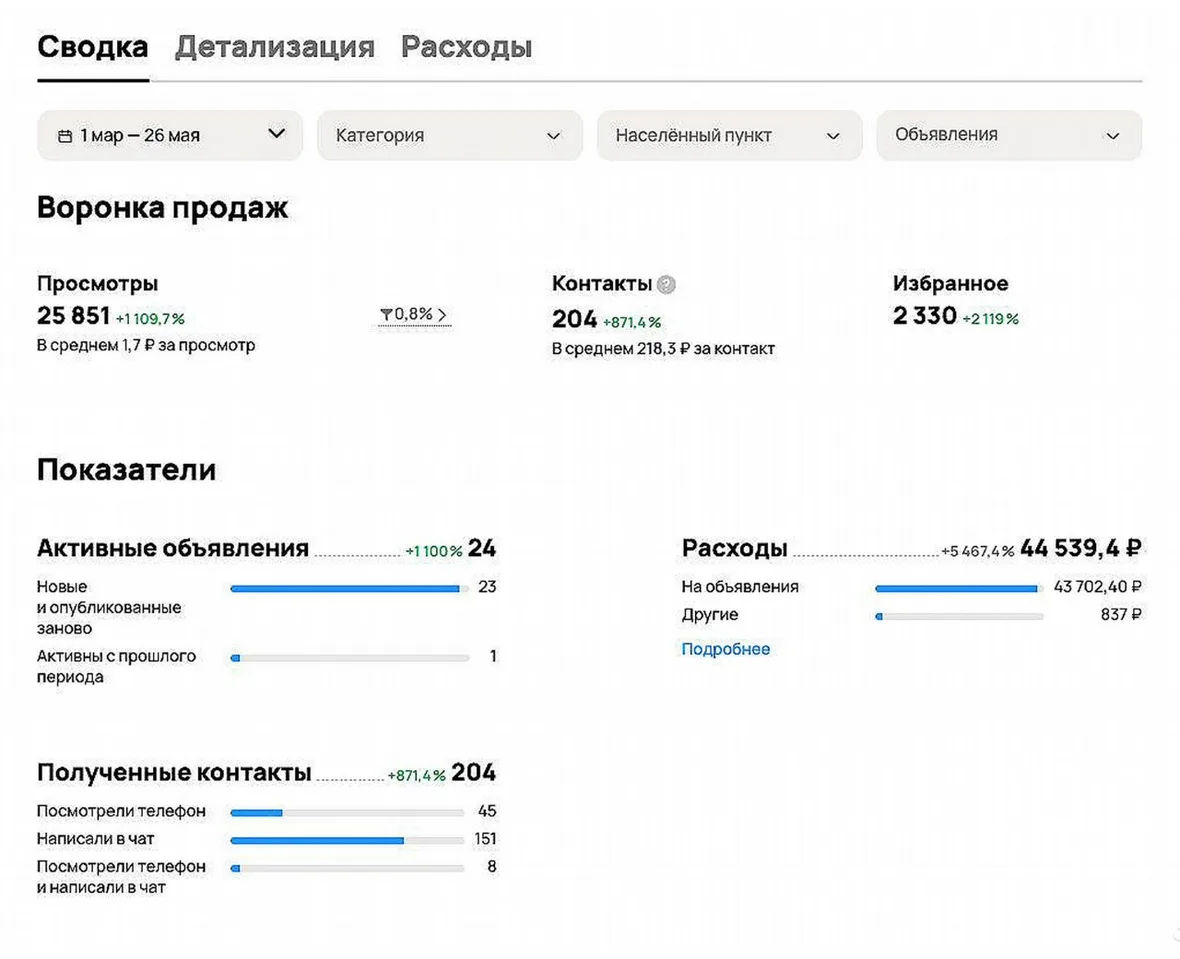Screen dimensions: 1180x959
Task: Click the amount 43 702,40 ₽
Action: coord(1097,586)
